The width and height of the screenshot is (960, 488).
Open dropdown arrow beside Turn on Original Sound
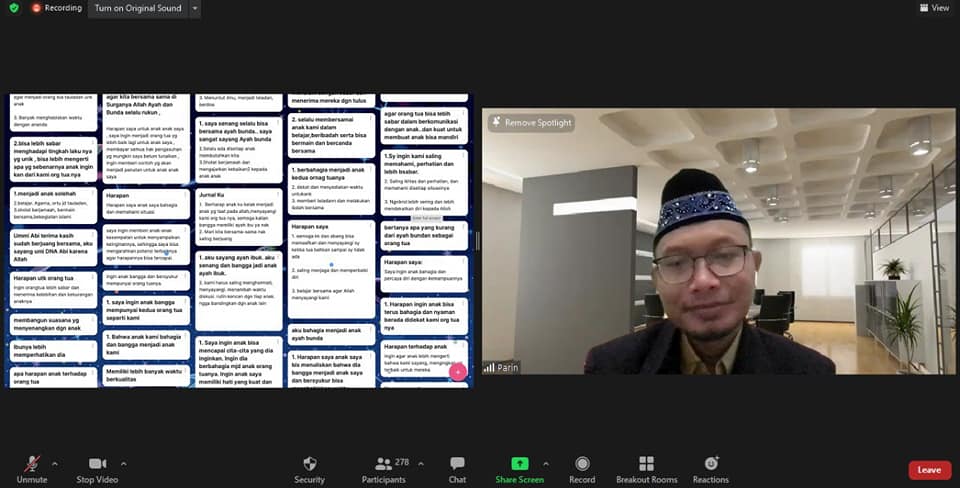(194, 8)
